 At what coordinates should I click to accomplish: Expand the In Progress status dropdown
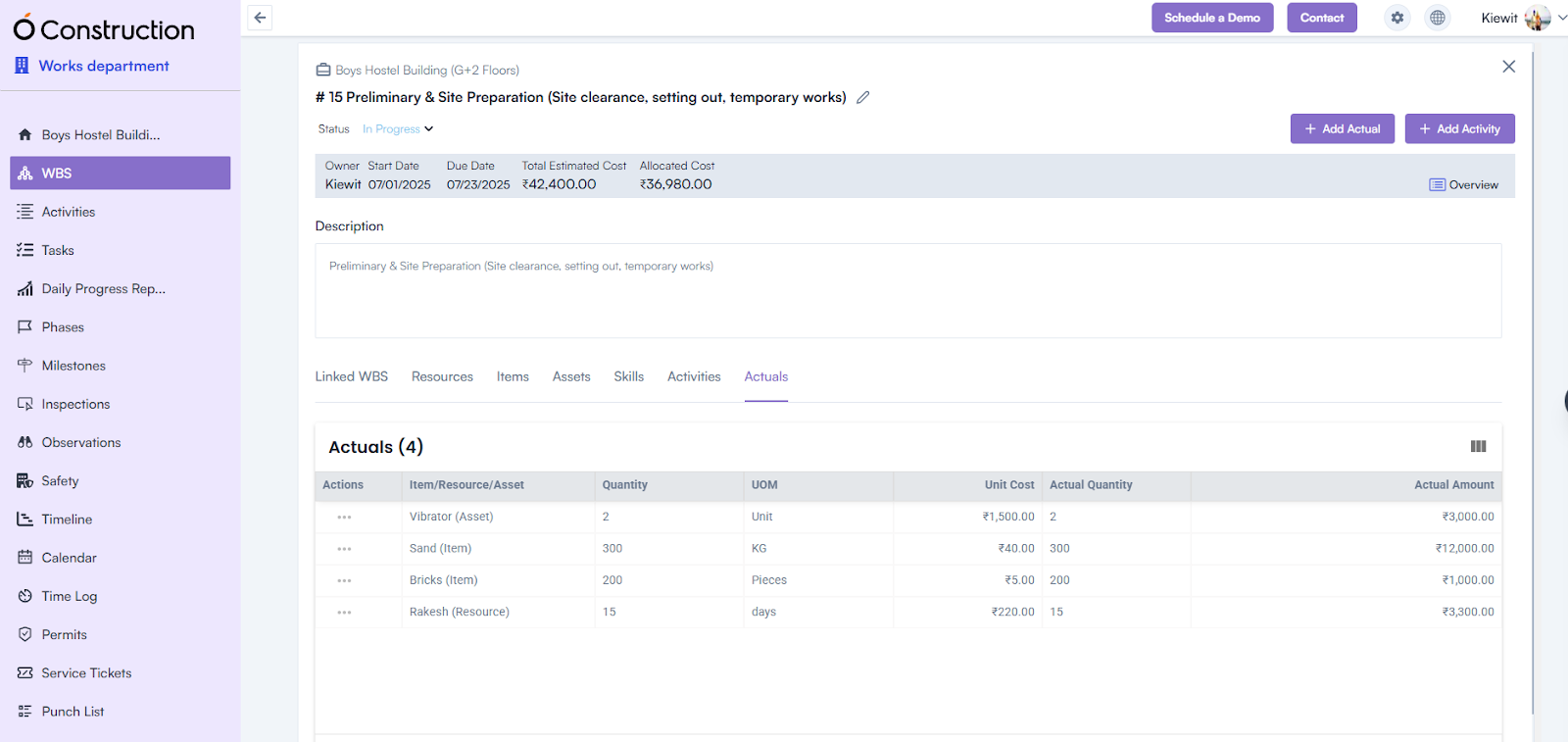tap(398, 129)
